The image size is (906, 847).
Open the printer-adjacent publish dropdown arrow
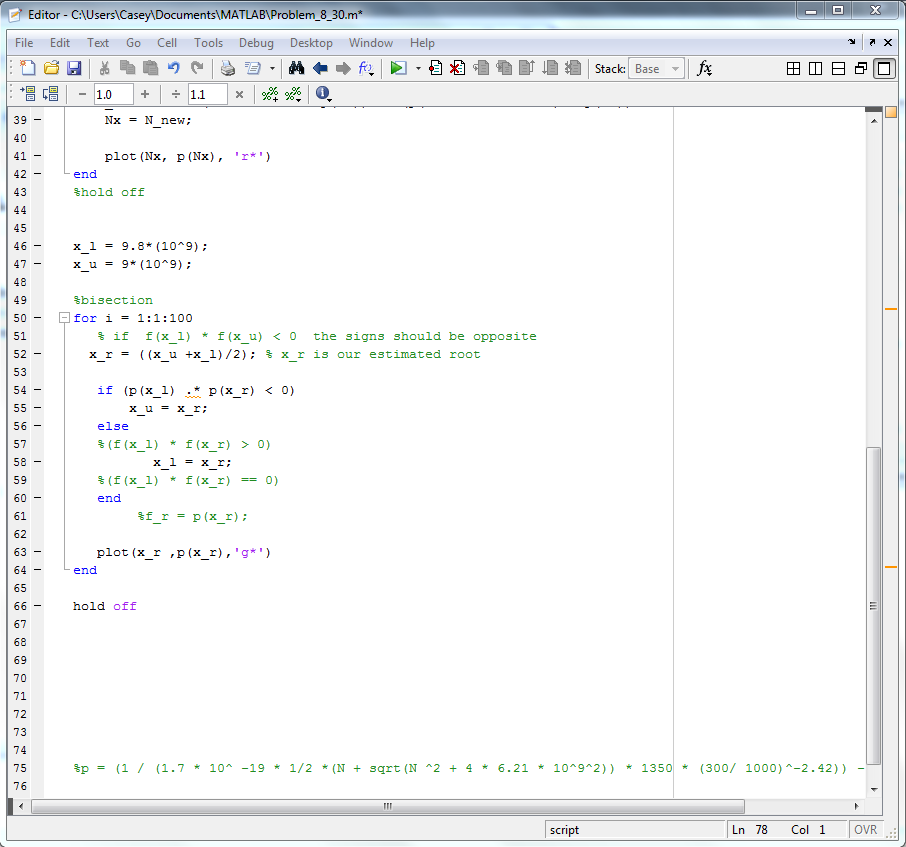pyautogui.click(x=272, y=69)
